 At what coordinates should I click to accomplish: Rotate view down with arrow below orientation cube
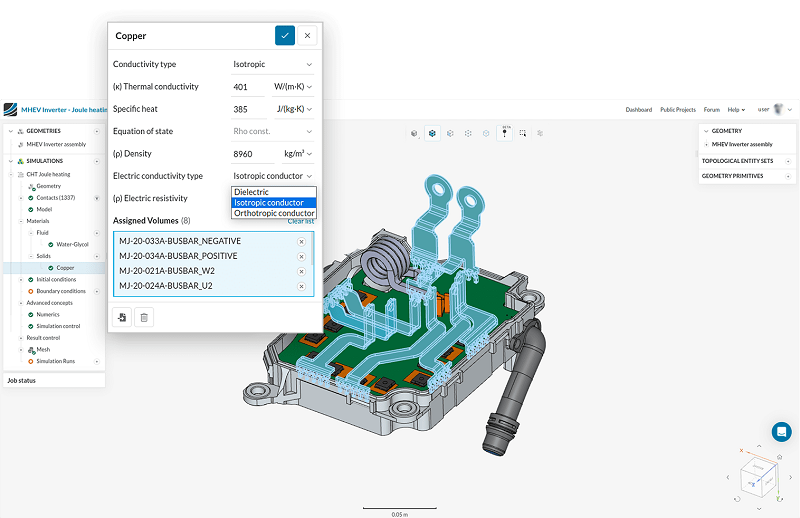759,509
